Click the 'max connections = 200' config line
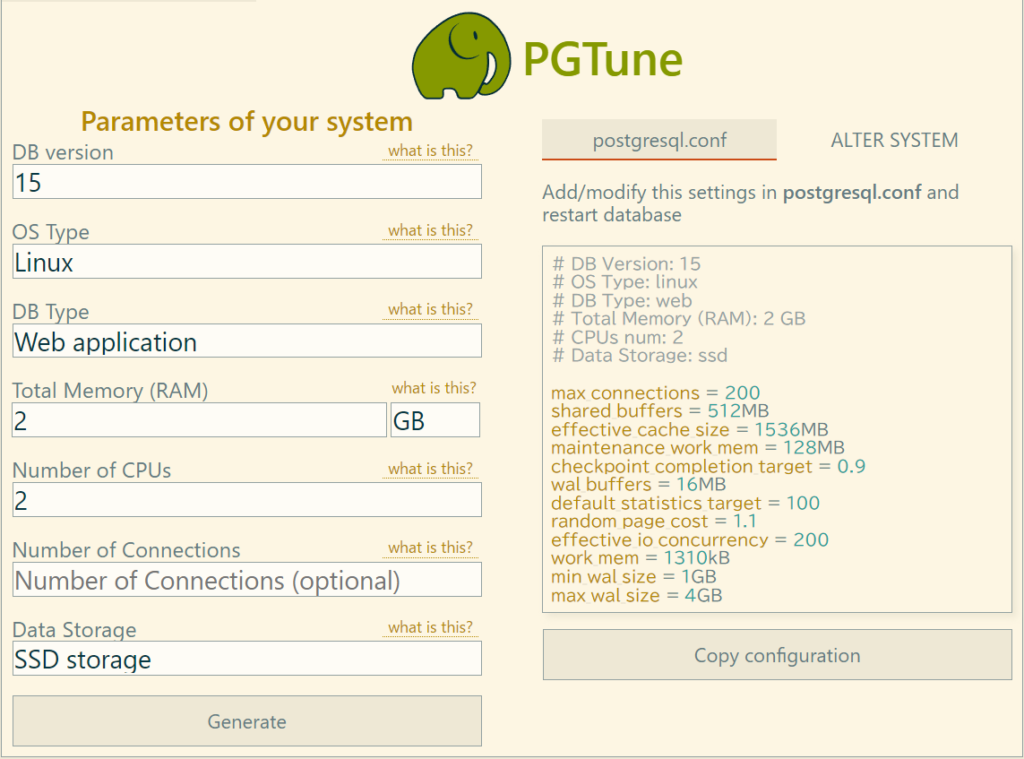Screen dimensions: 1024x759 656,393
